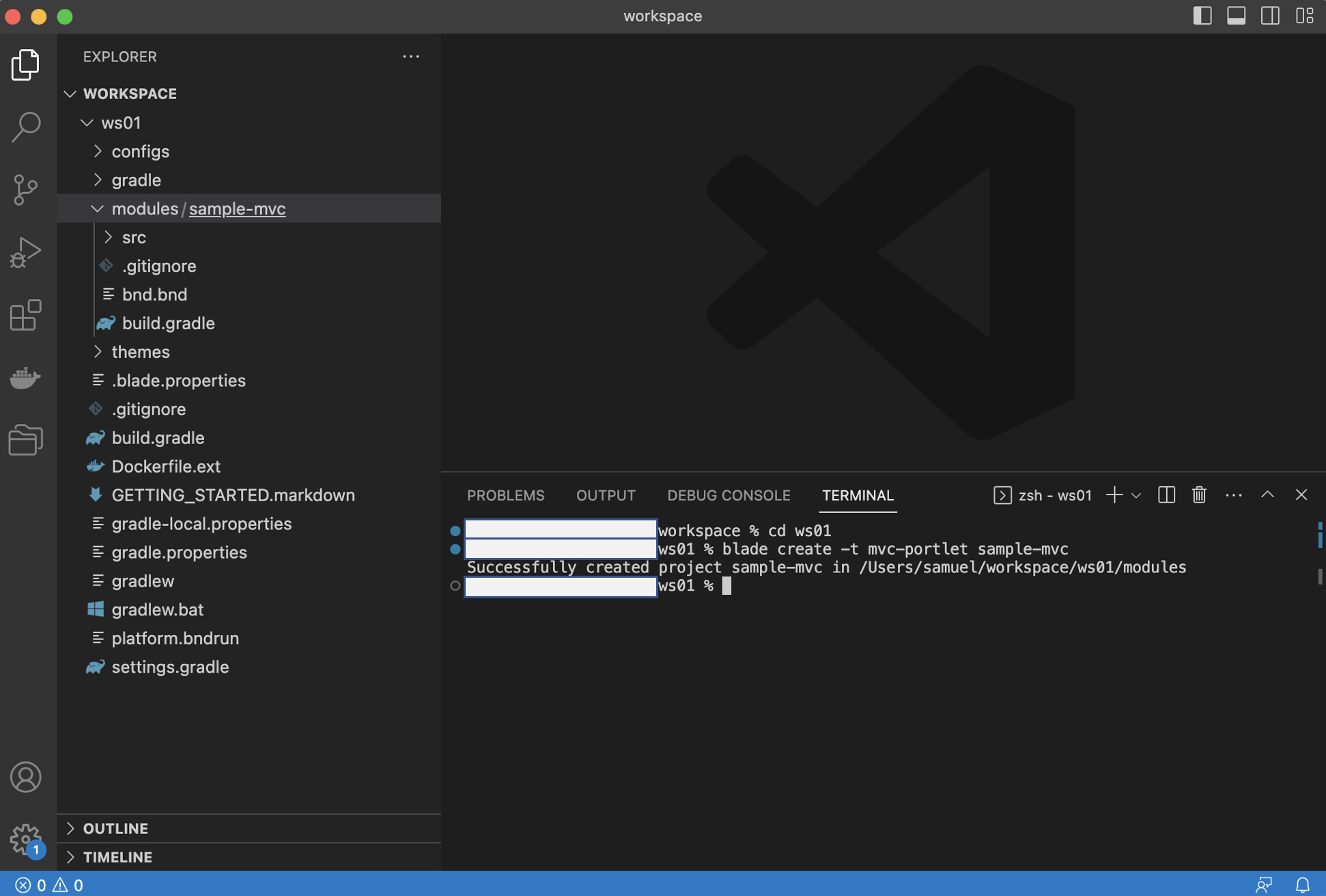
Task: Toggle the panel visibility layout control
Action: [1237, 15]
